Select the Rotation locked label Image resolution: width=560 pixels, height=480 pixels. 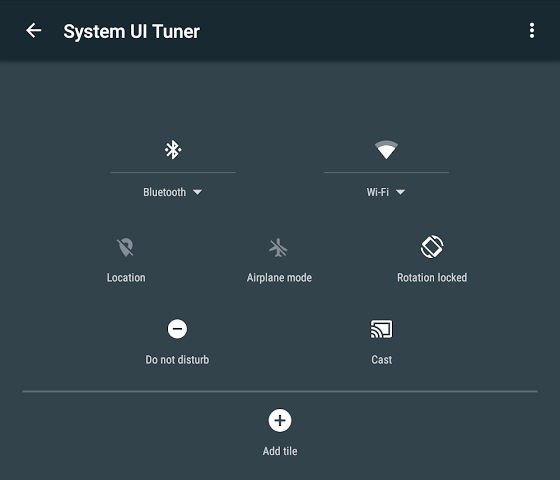[432, 278]
